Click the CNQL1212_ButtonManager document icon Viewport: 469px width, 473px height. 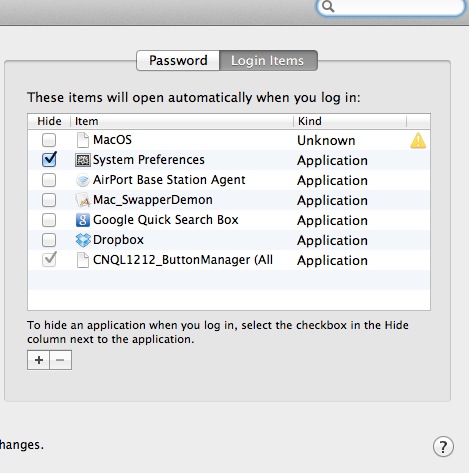82,260
